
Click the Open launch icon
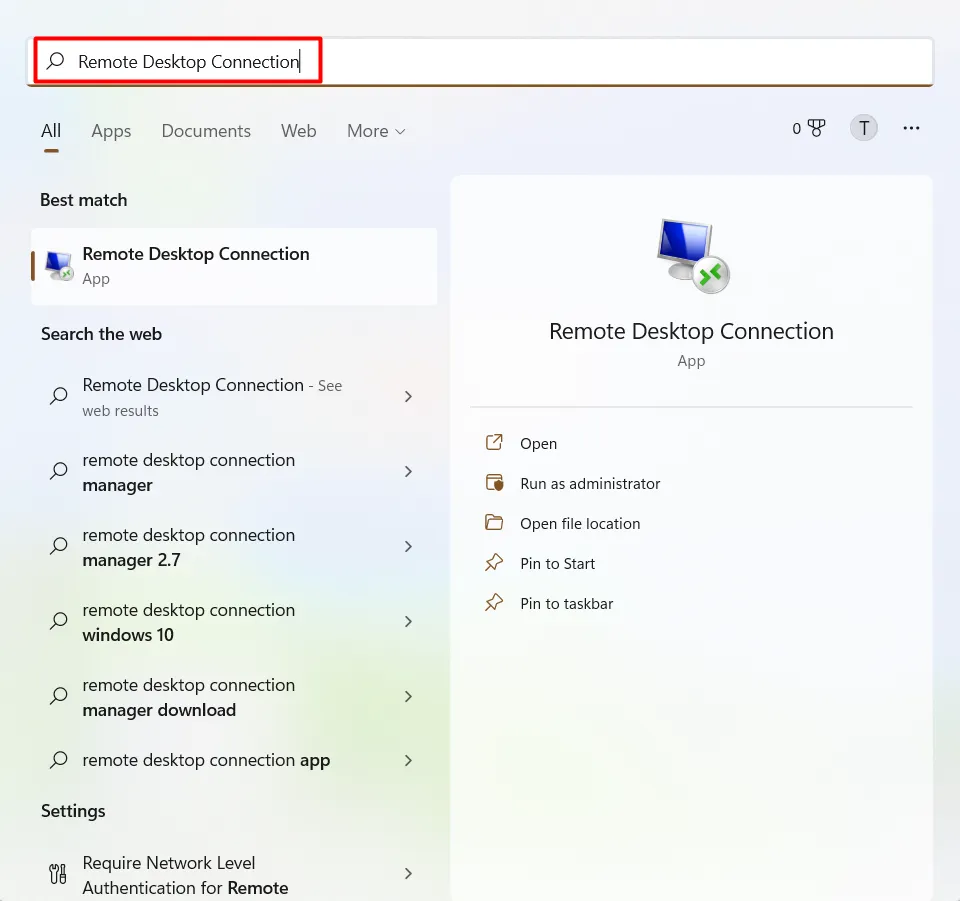click(494, 442)
